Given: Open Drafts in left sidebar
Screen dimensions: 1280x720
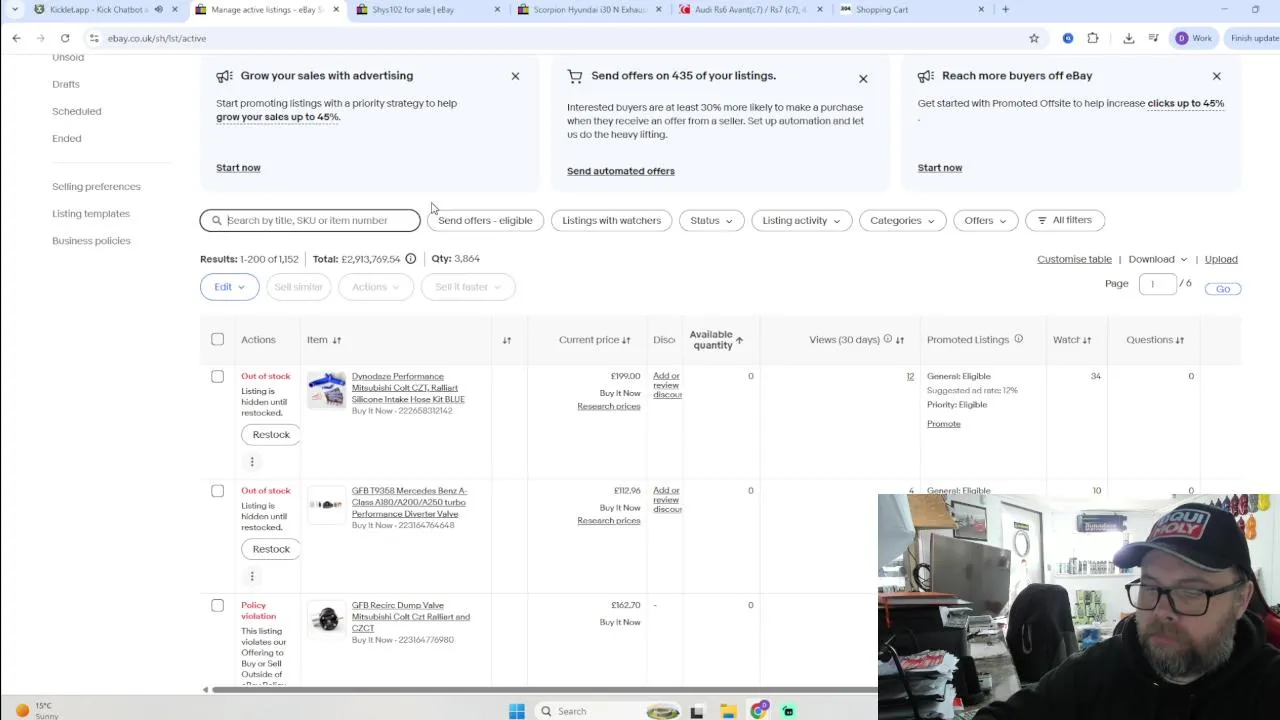Looking at the screenshot, I should click(66, 84).
